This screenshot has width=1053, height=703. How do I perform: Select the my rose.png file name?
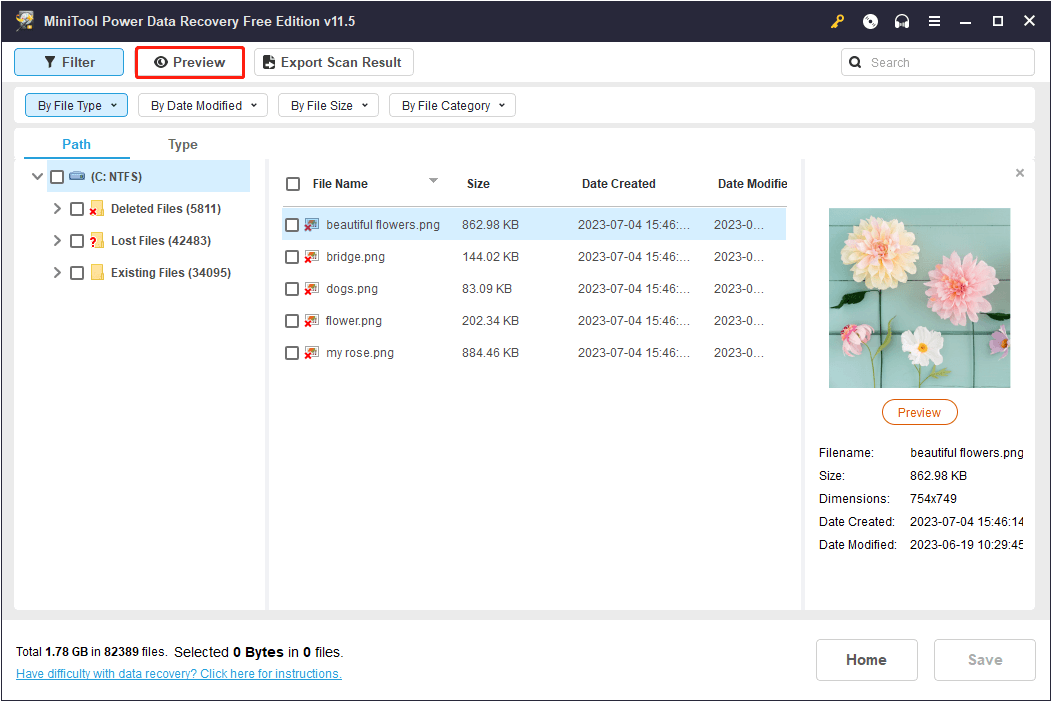(x=360, y=353)
